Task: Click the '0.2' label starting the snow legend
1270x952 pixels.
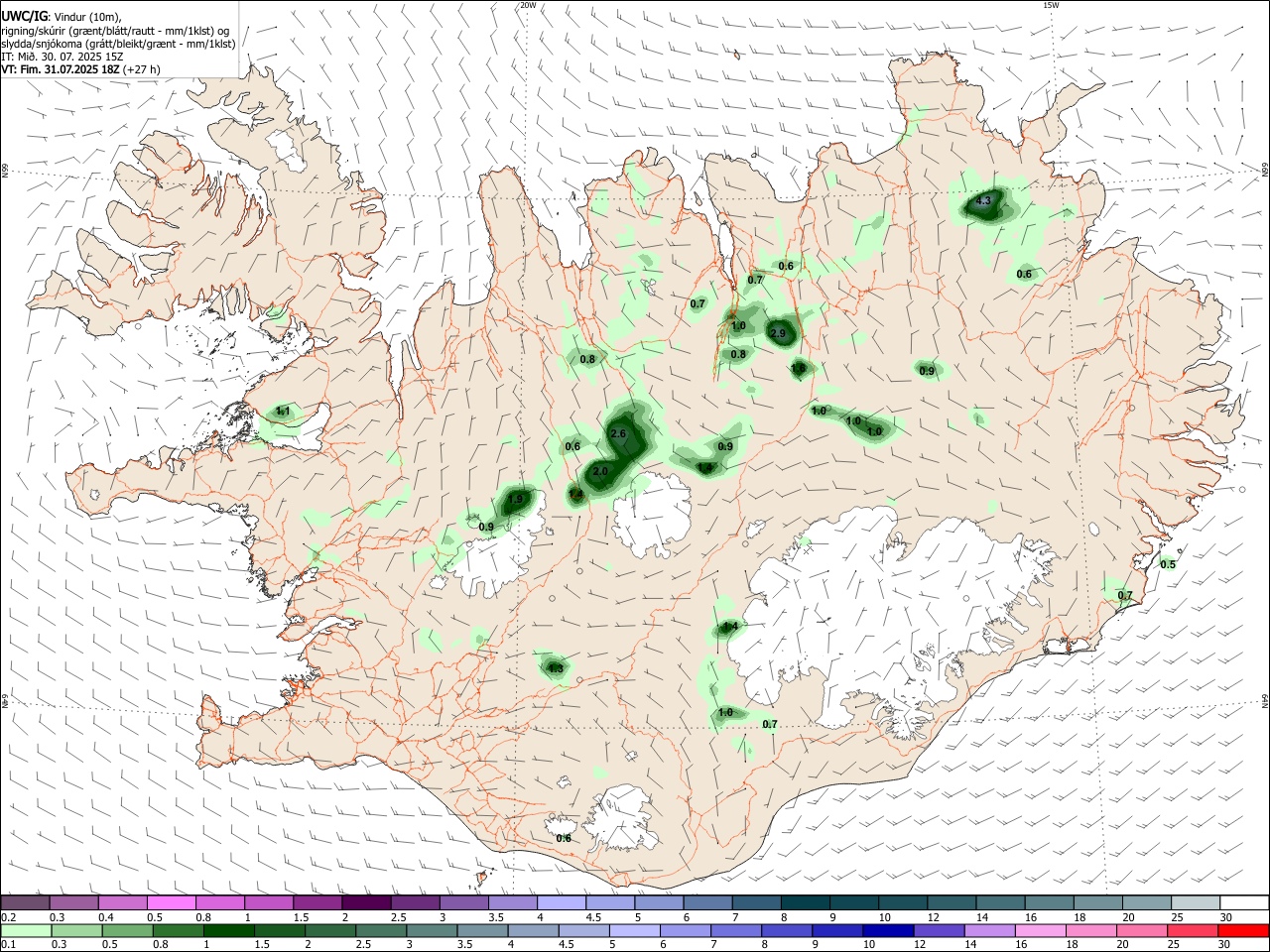Action: (x=8, y=918)
